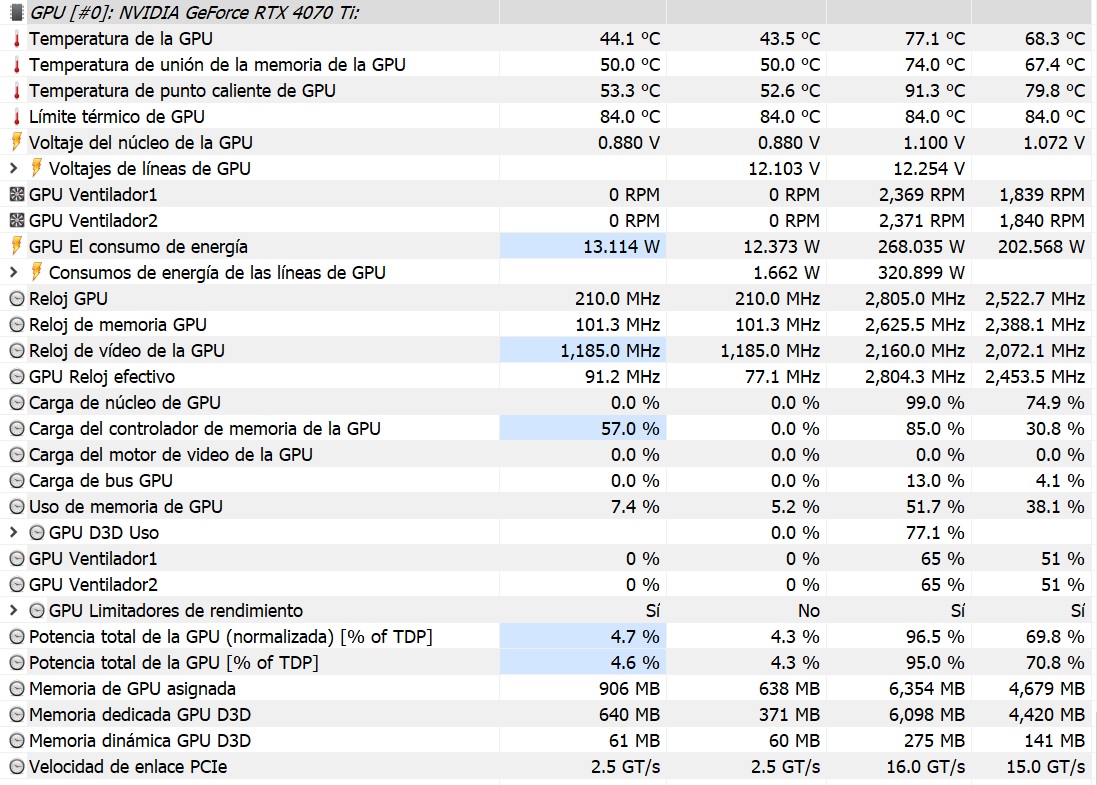Click lightning icon beside GPU El consumo de energía

[17, 246]
